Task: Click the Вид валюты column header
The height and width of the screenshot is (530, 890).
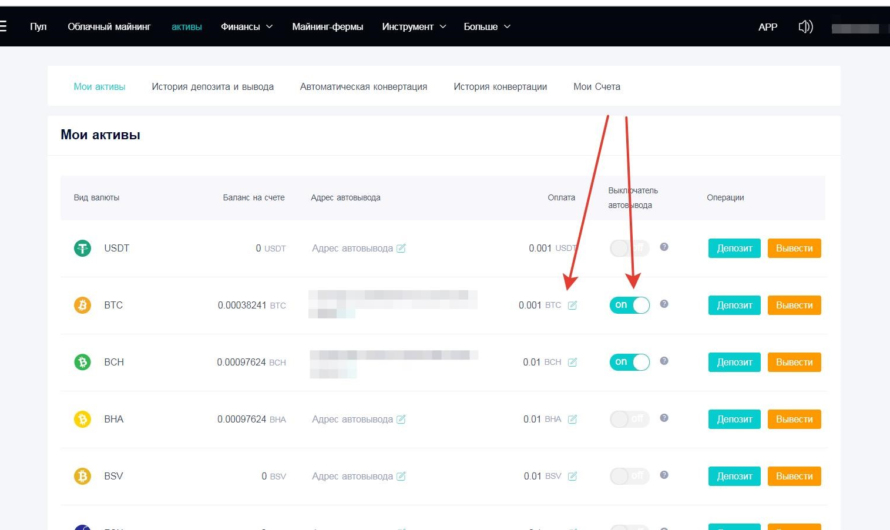Action: (96, 197)
